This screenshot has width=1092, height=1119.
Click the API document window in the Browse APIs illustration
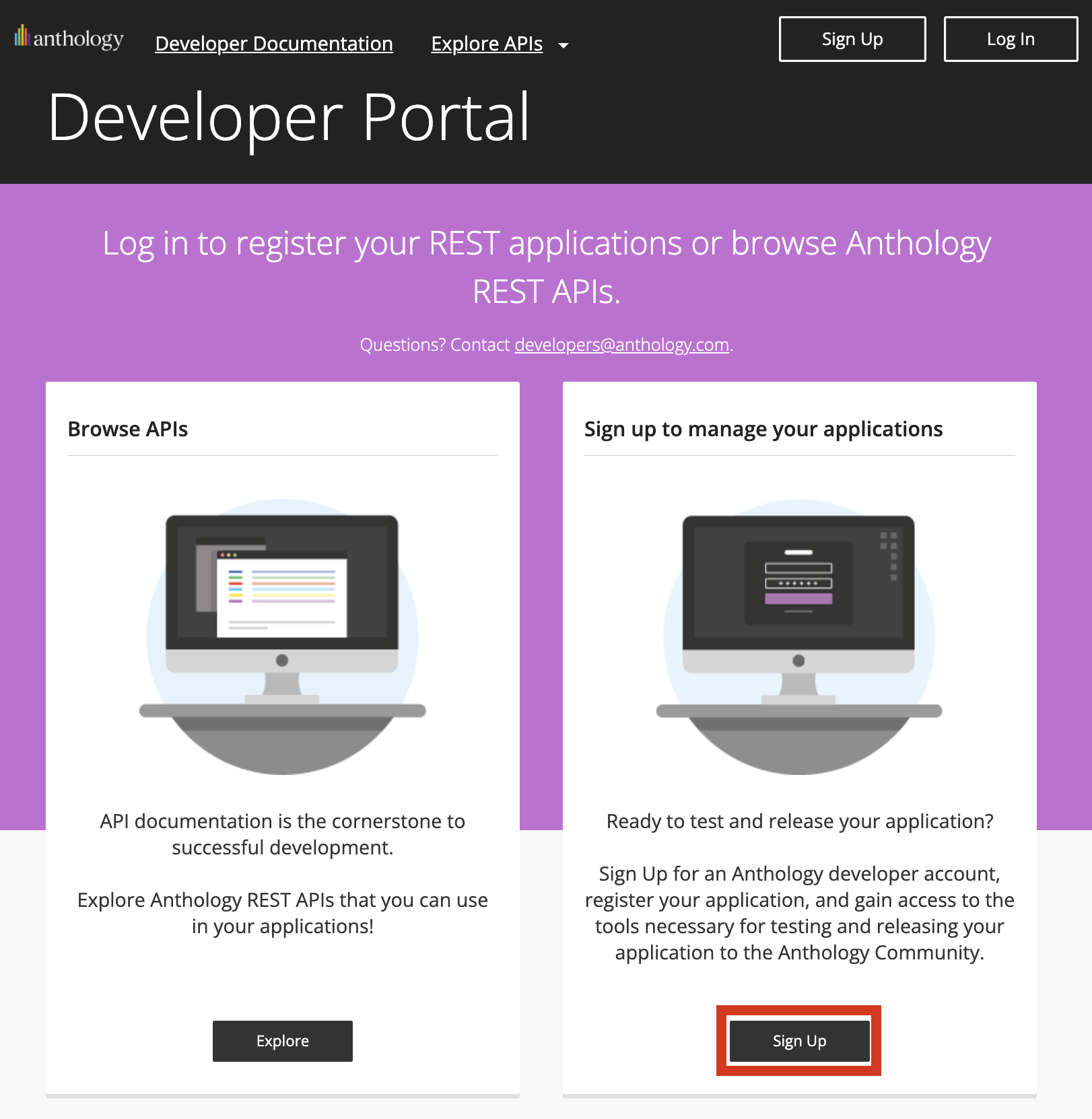[x=281, y=593]
